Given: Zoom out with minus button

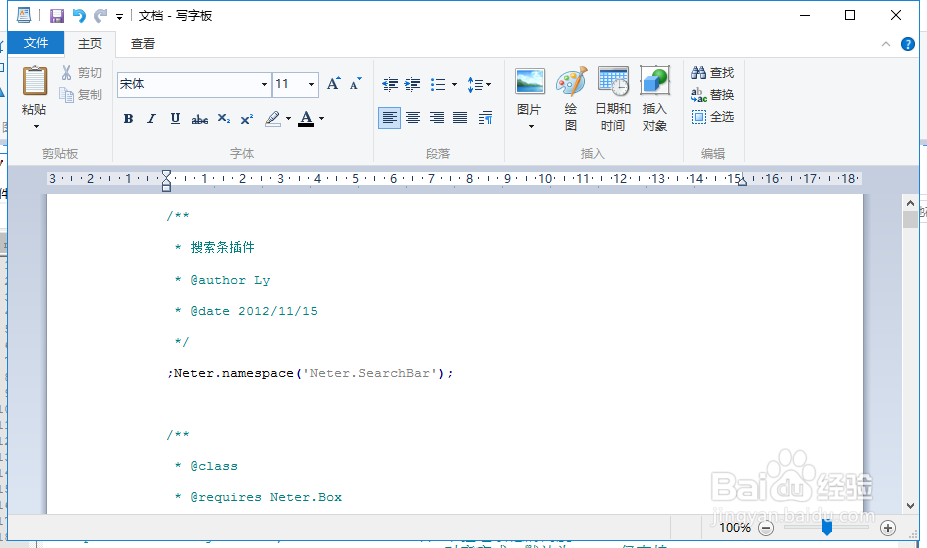Looking at the screenshot, I should [x=766, y=528].
